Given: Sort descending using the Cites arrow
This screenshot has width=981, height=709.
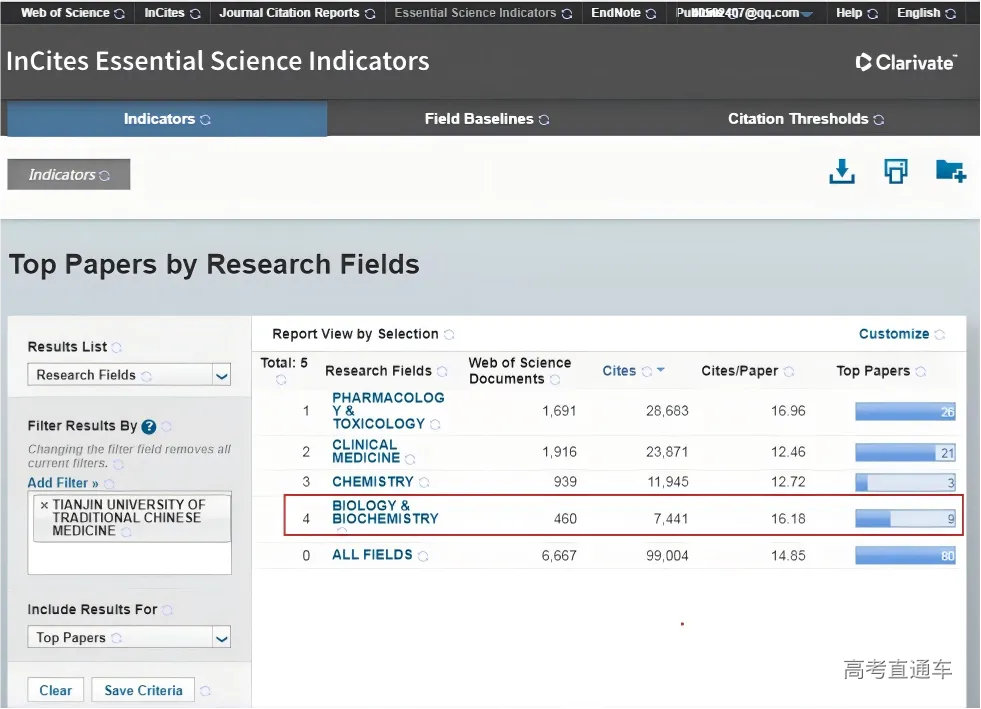Looking at the screenshot, I should coord(660,371).
